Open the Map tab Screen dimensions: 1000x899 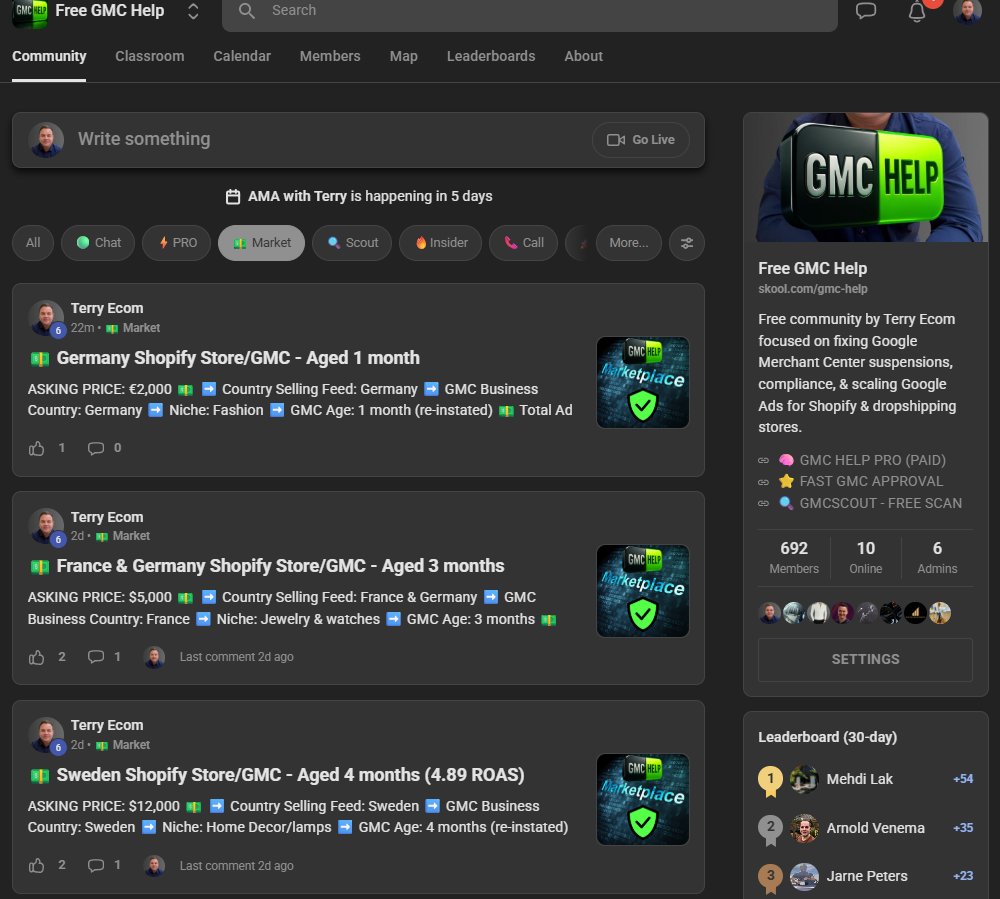click(x=404, y=56)
